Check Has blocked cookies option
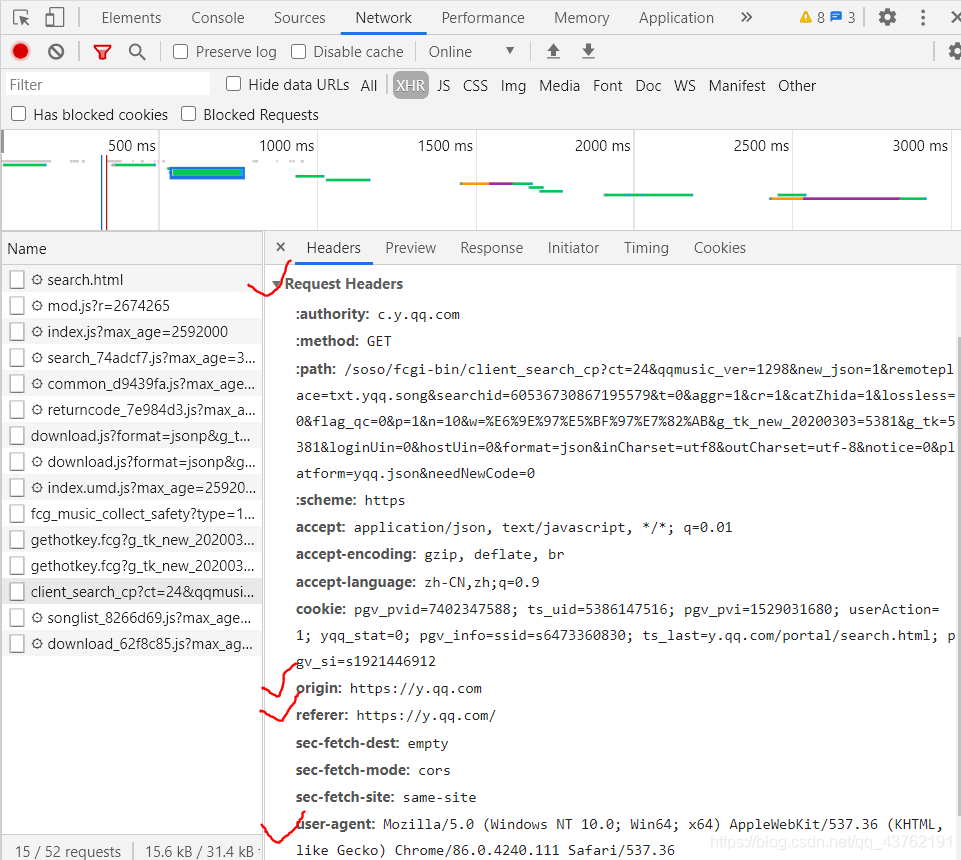The image size is (961, 860). pyautogui.click(x=18, y=114)
